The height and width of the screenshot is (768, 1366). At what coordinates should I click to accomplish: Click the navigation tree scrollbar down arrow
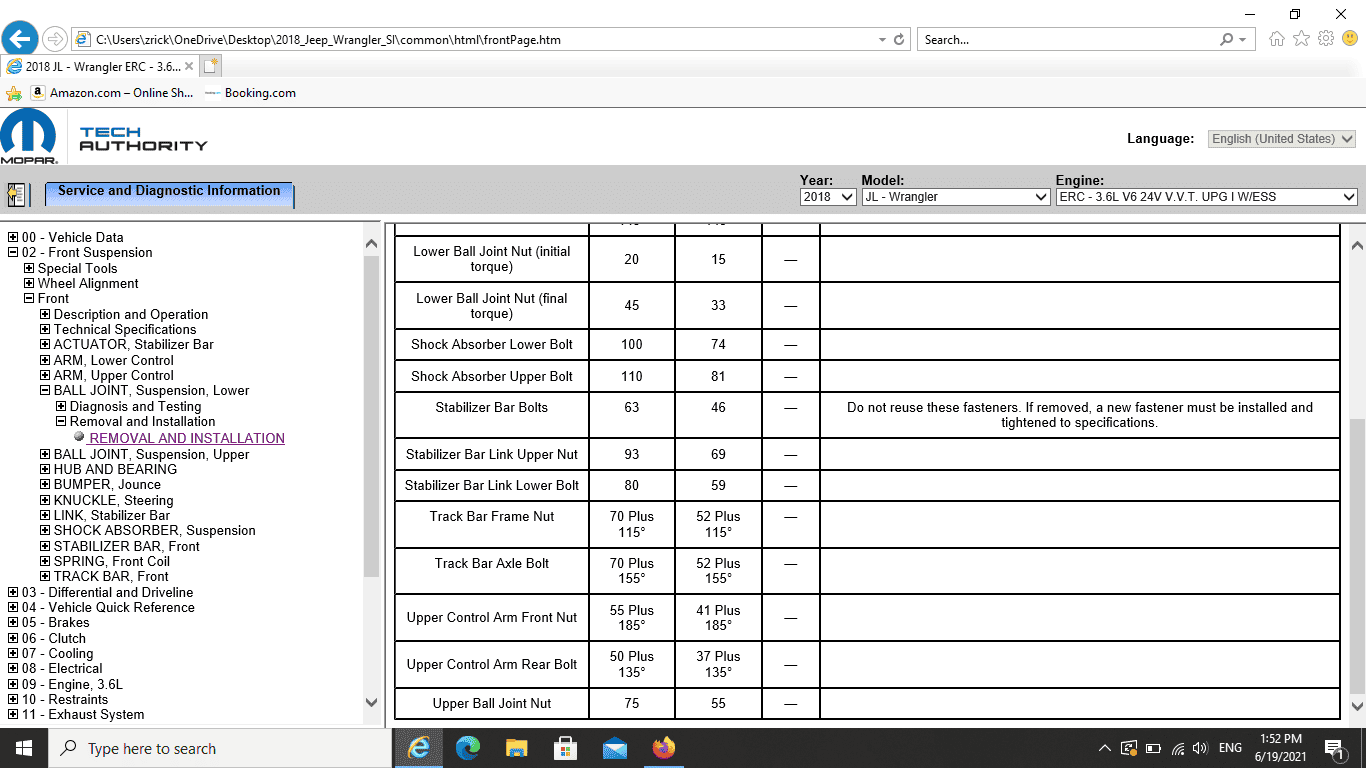pos(372,703)
